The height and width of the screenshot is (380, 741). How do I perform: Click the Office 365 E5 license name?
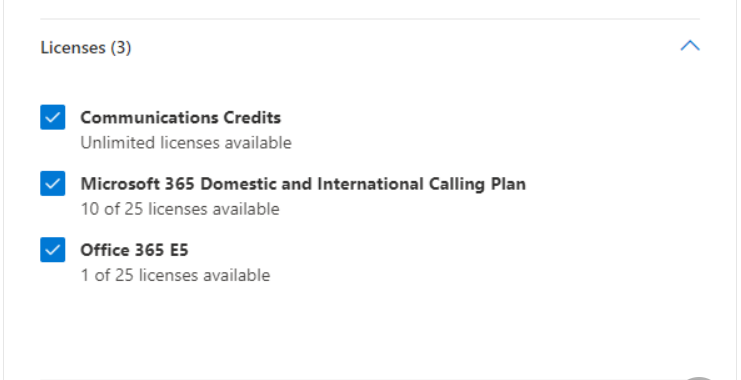[x=134, y=250]
